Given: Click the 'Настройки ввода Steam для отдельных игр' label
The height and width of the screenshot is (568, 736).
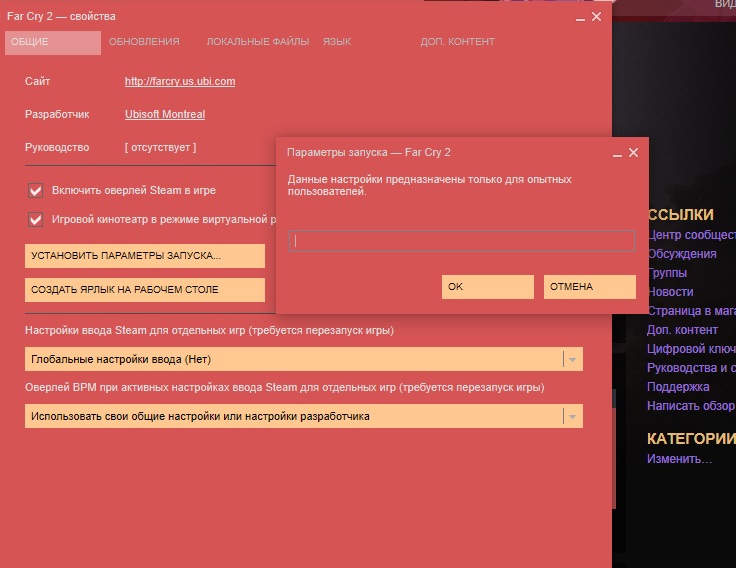Looking at the screenshot, I should [x=209, y=330].
